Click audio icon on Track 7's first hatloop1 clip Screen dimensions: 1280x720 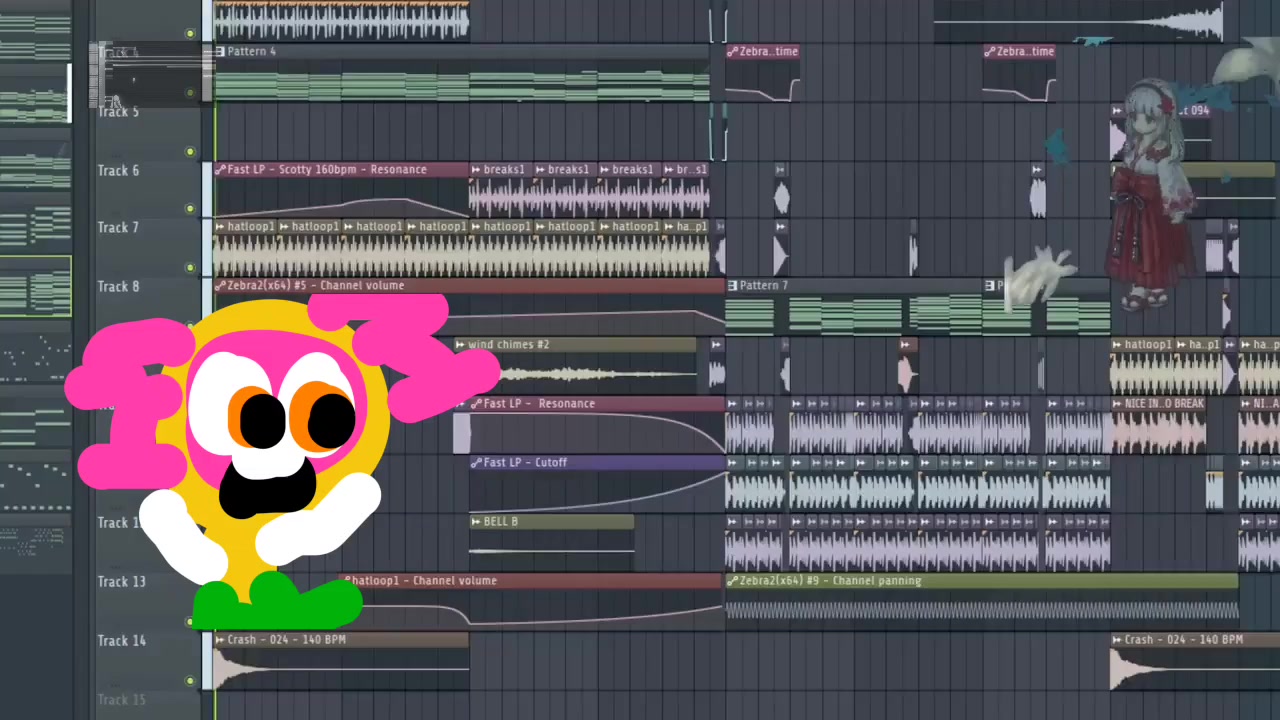[x=220, y=227]
